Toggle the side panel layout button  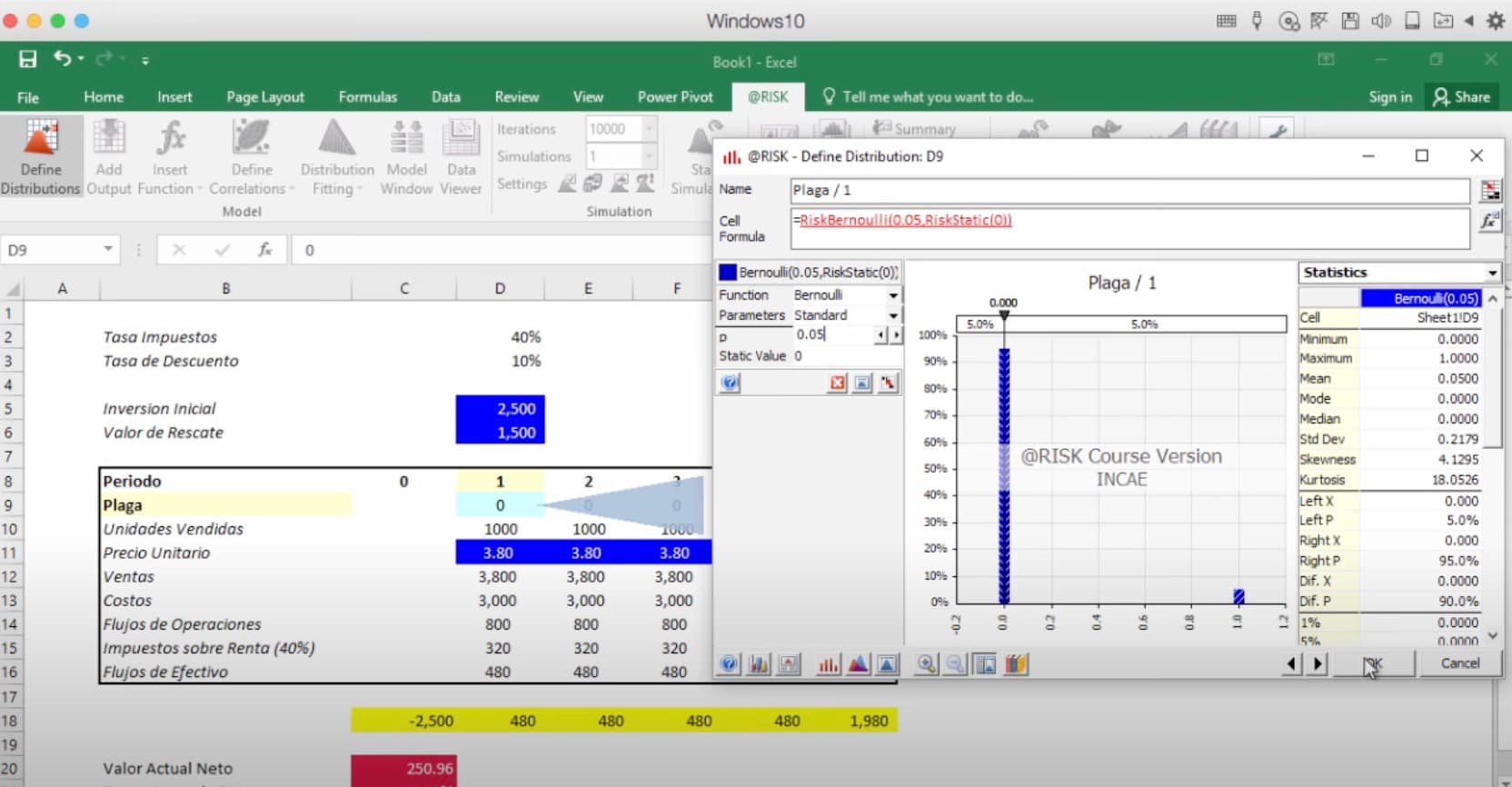[986, 664]
